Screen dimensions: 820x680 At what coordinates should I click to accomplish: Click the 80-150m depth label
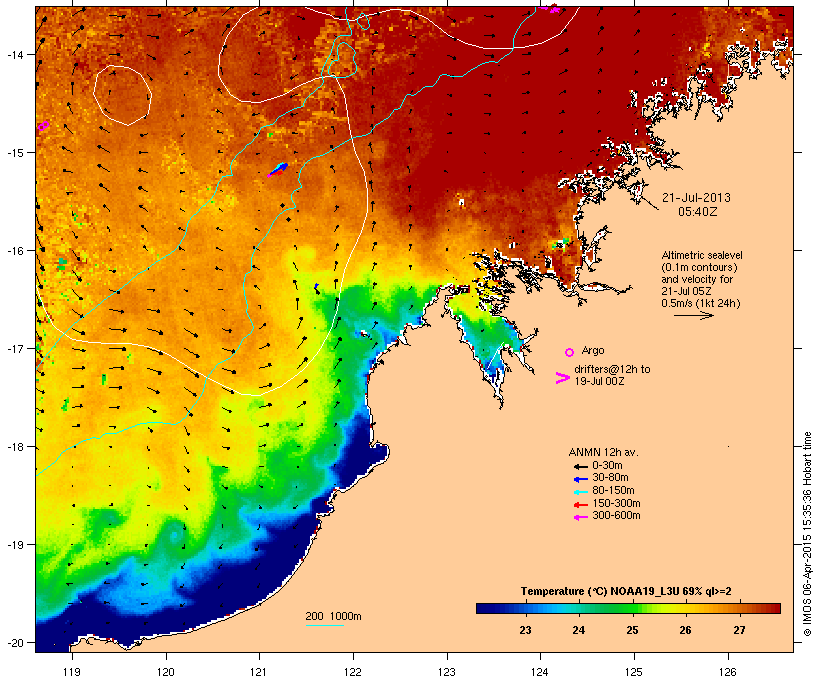tap(613, 491)
